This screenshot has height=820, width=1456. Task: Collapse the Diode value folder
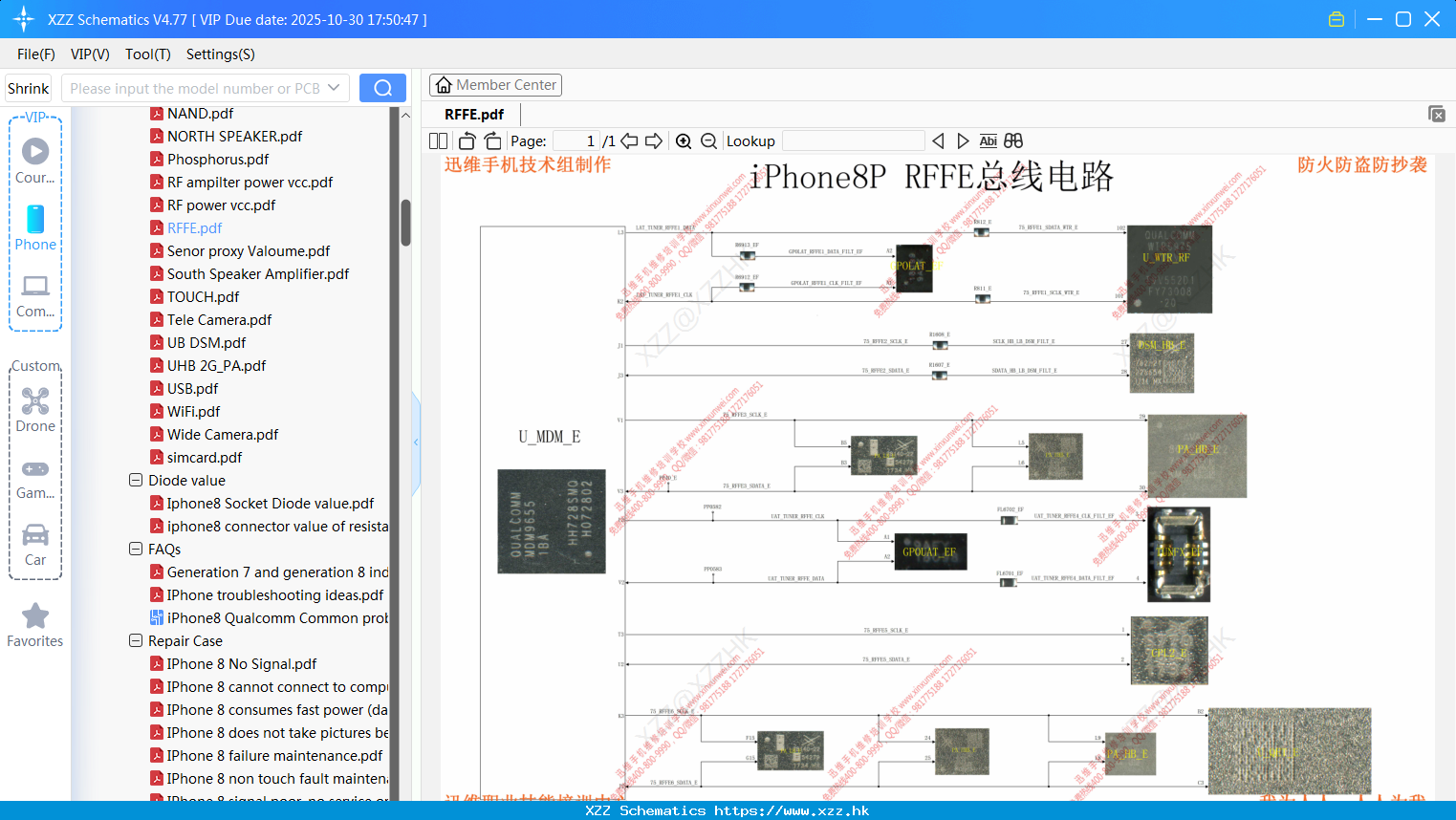click(136, 480)
